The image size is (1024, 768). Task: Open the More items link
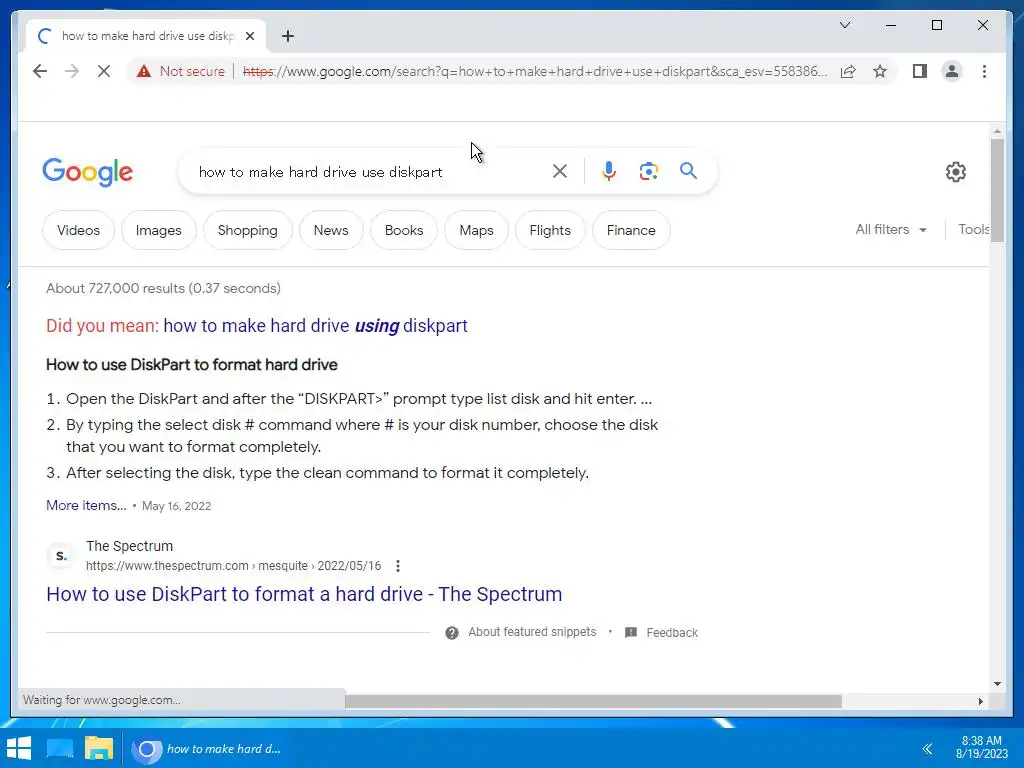point(86,505)
